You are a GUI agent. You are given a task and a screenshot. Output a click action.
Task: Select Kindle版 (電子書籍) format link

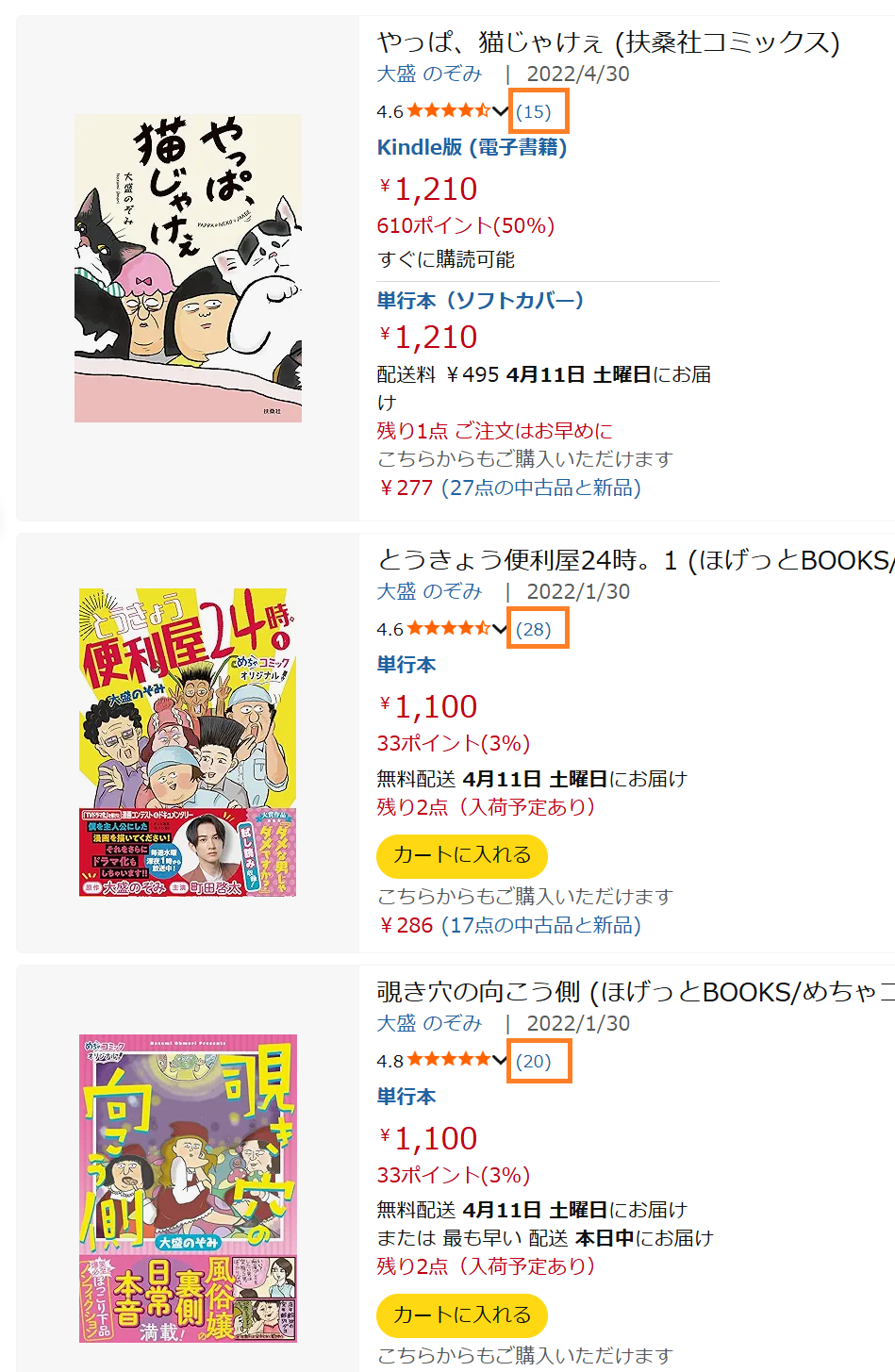[472, 147]
